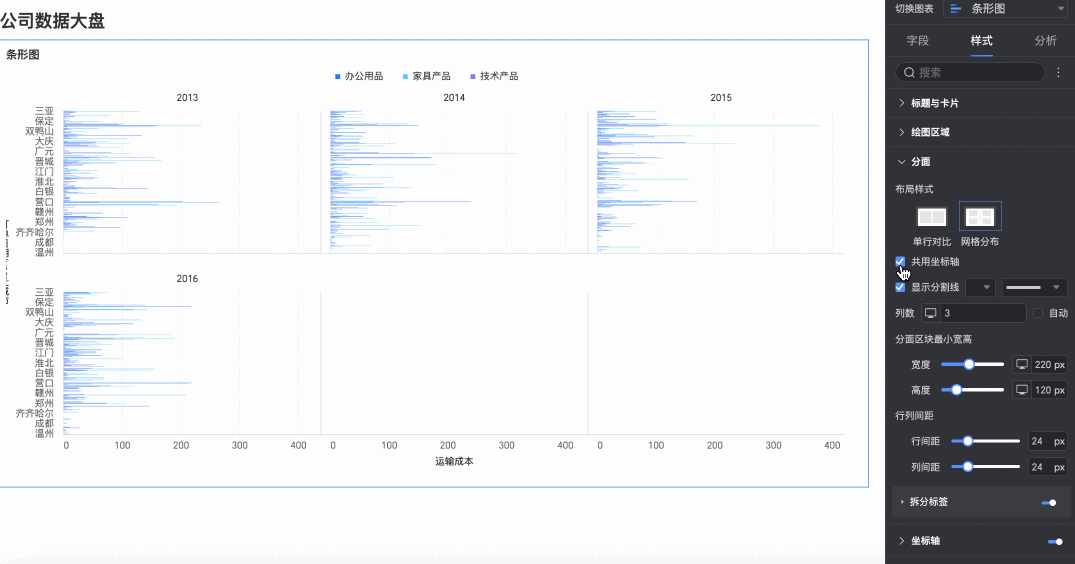Click the 技术产品 legend marker
The width and height of the screenshot is (1075, 564).
pos(473,76)
